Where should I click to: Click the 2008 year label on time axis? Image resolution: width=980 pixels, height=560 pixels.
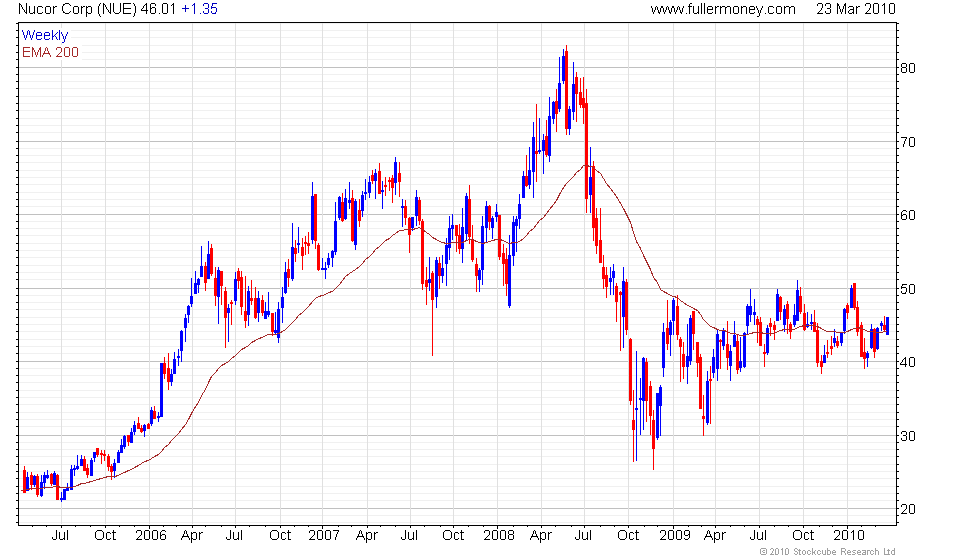coord(499,536)
